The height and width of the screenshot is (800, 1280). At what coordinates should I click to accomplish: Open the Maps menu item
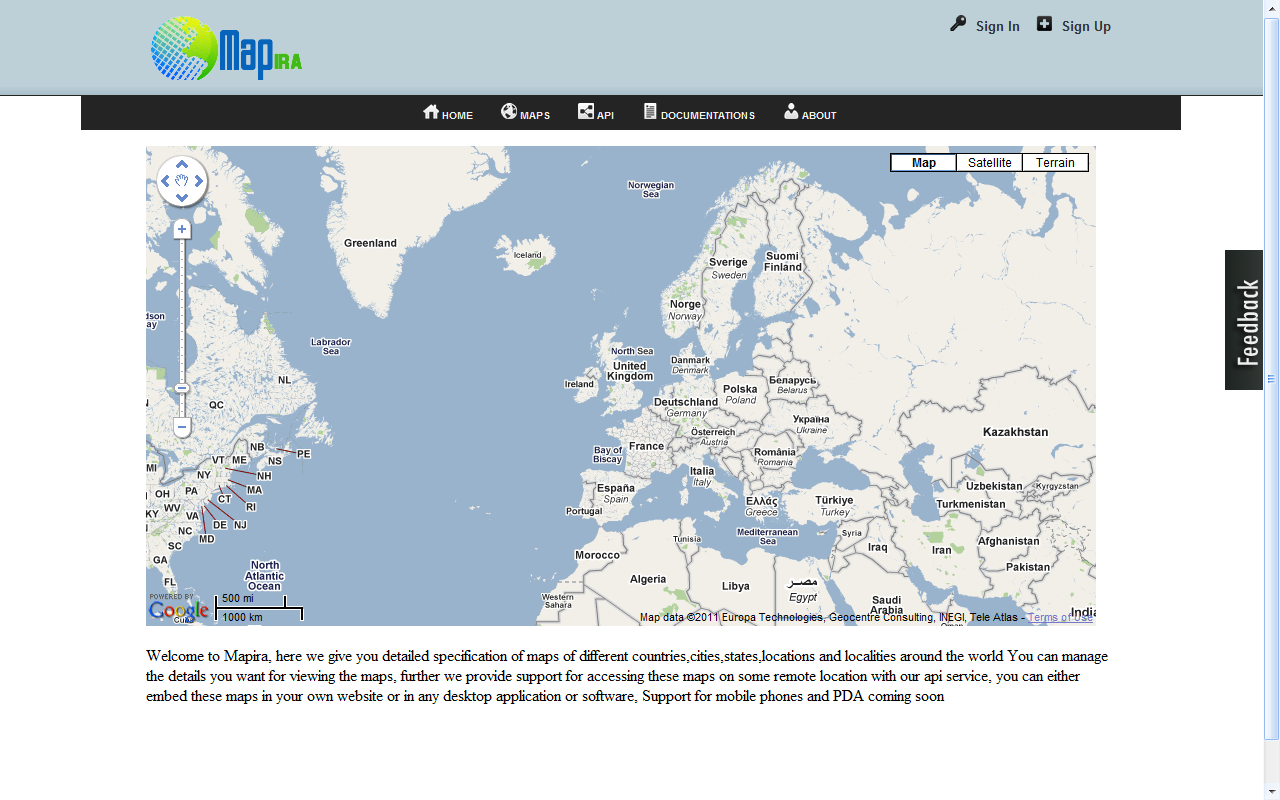(x=525, y=113)
